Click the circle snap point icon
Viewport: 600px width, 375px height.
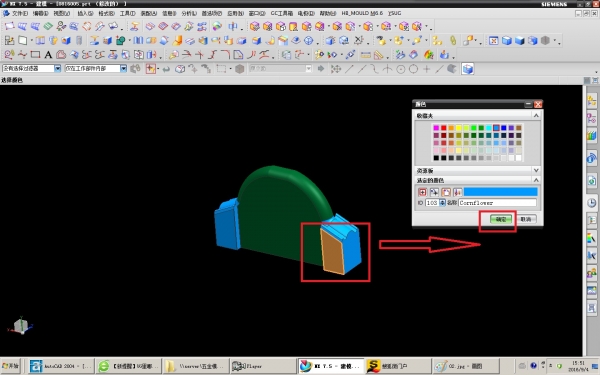[413, 69]
